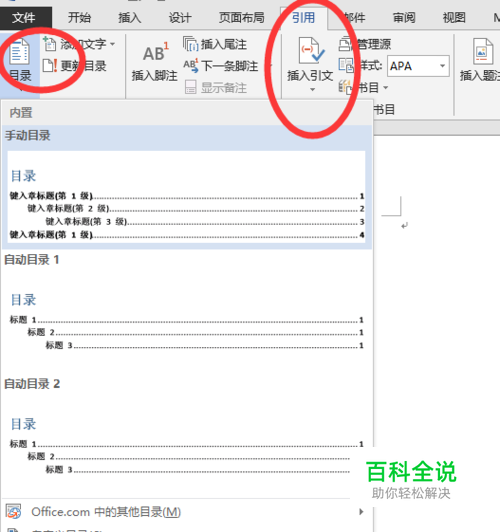Choose the 自动目录 2 preview thumbnail
500x532 pixels.
click(x=186, y=445)
